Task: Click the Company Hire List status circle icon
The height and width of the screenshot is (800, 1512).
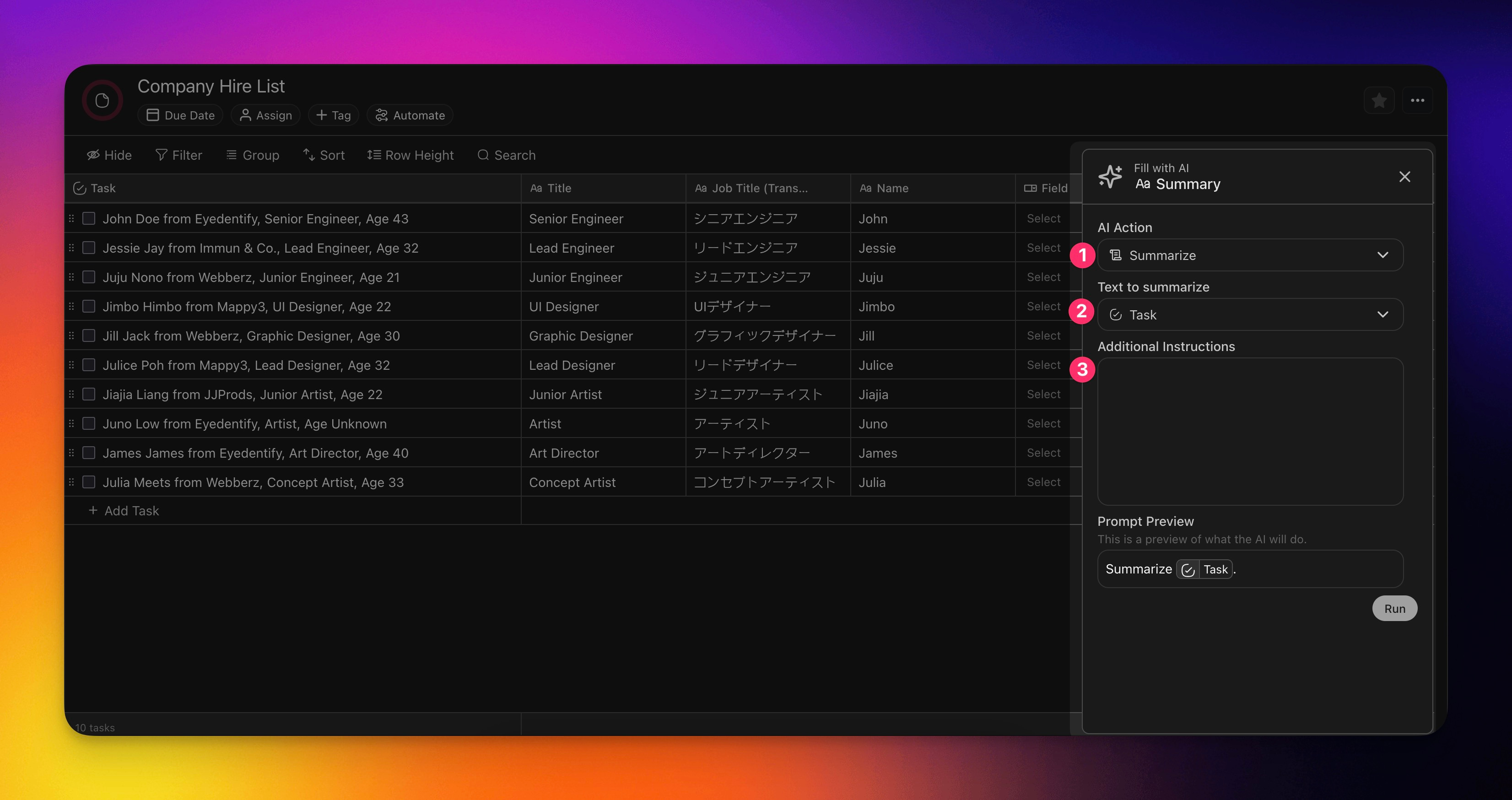Action: (102, 100)
